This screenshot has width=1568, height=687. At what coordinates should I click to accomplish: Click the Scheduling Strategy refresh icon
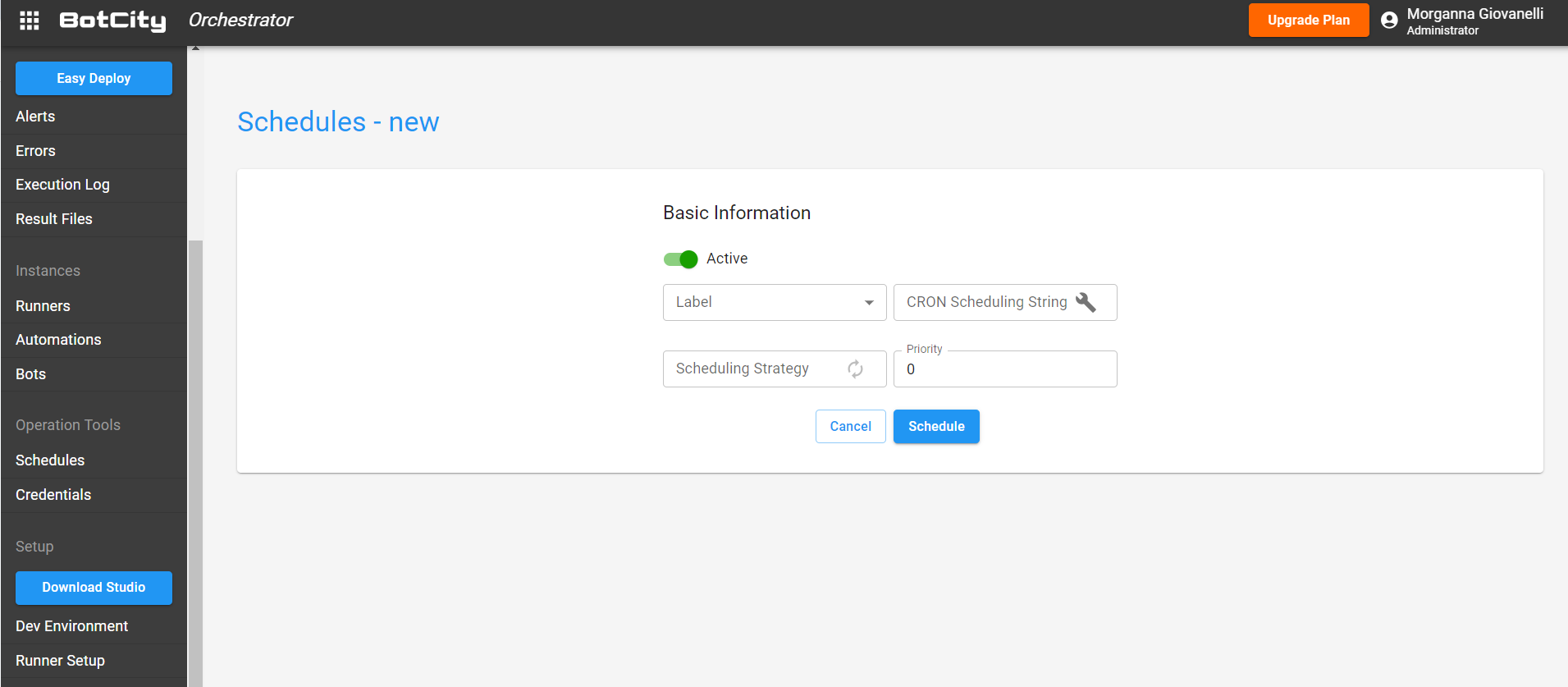pyautogui.click(x=855, y=369)
